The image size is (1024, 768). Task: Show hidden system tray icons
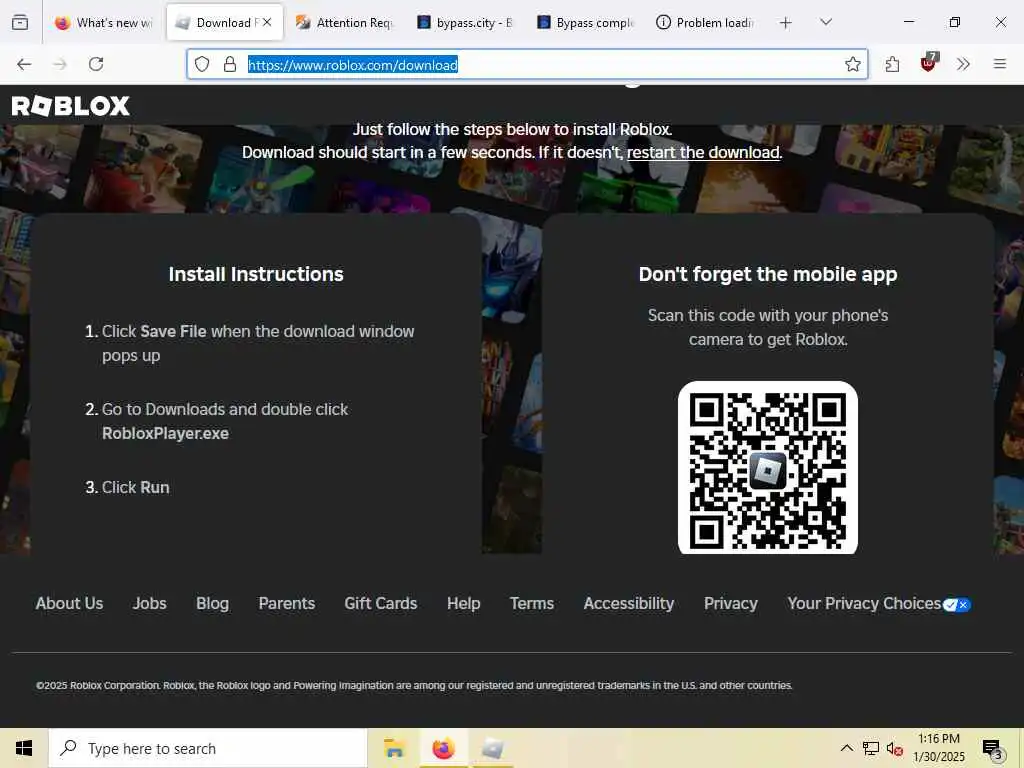tap(846, 748)
